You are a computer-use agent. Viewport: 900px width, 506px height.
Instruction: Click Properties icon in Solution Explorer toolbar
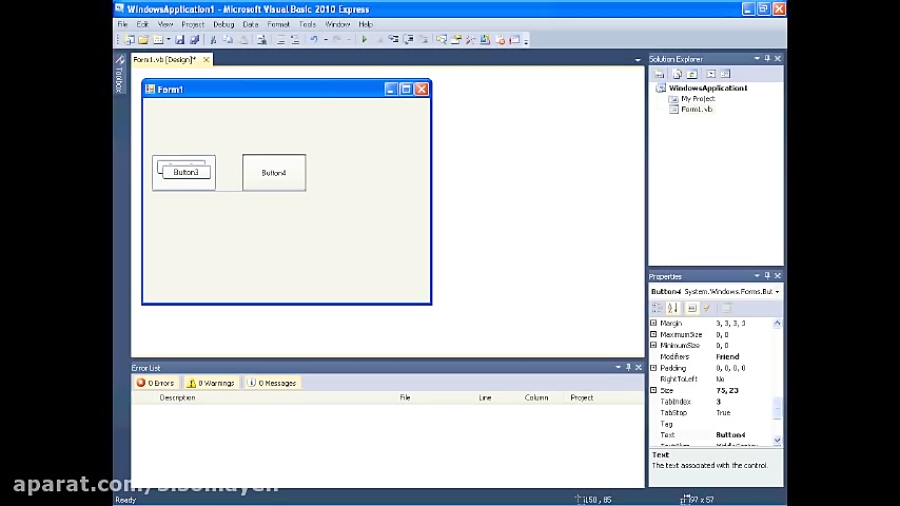pyautogui.click(x=660, y=74)
